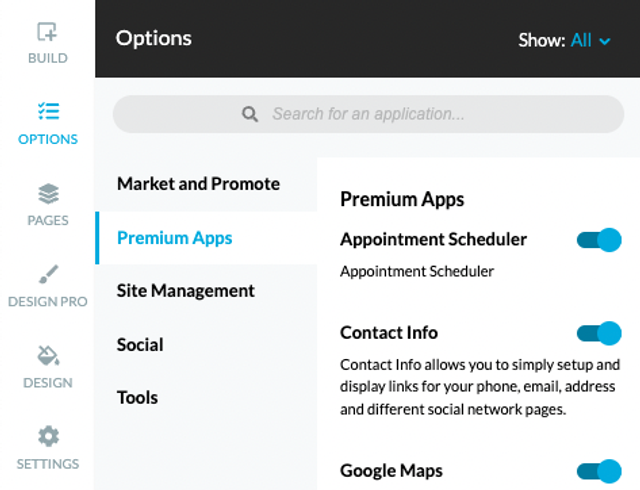Click the Contact Info app title
640x490 pixels.
(x=389, y=333)
